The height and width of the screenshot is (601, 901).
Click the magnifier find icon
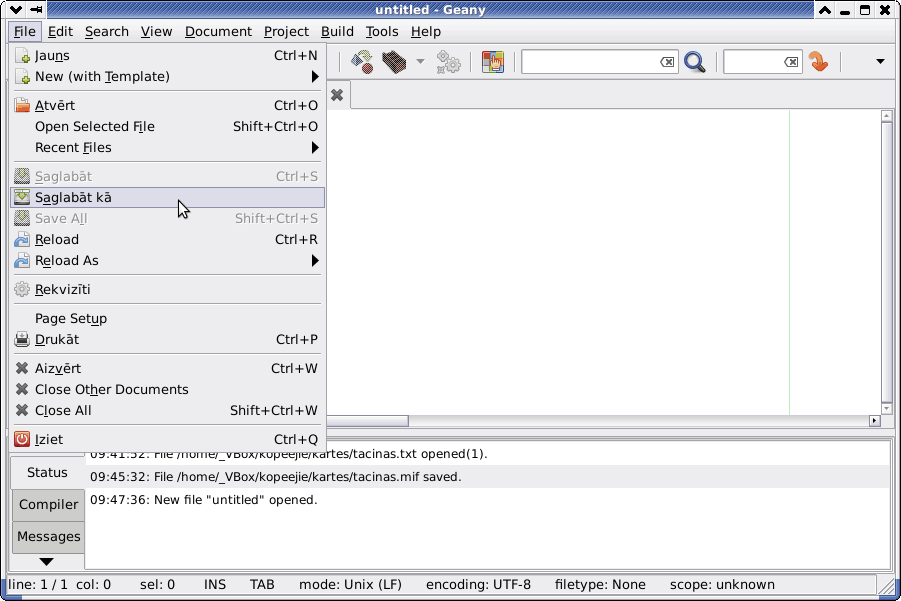pos(695,61)
